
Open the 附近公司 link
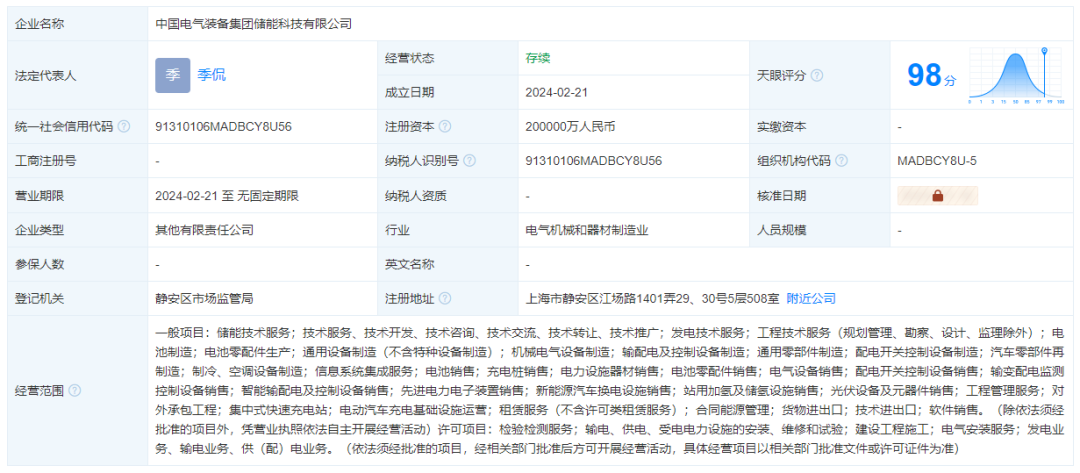click(x=811, y=299)
